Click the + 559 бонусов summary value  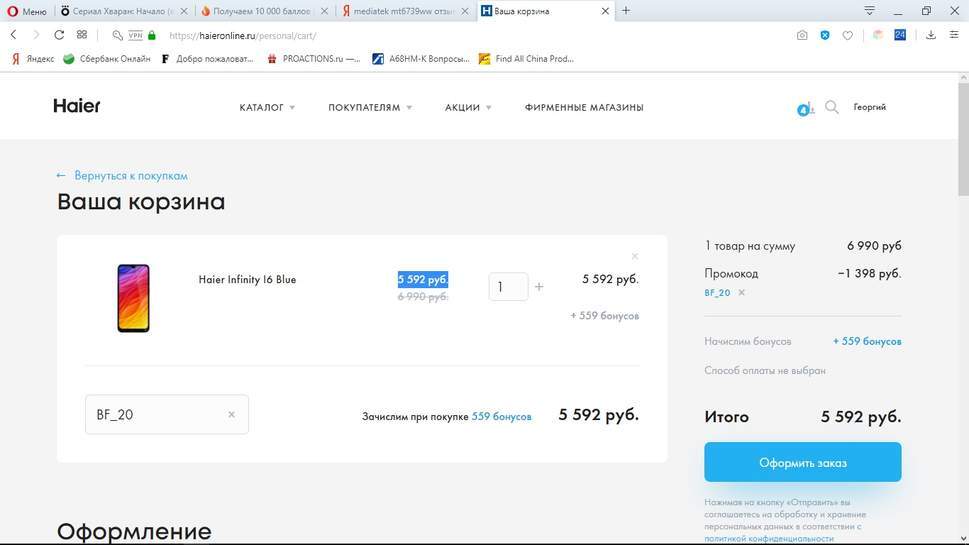click(x=867, y=341)
